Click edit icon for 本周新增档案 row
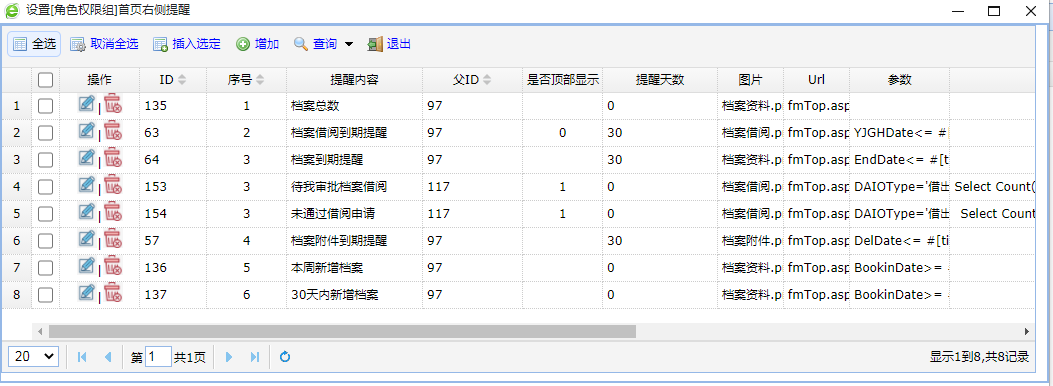The height and width of the screenshot is (386, 1053). tap(87, 265)
